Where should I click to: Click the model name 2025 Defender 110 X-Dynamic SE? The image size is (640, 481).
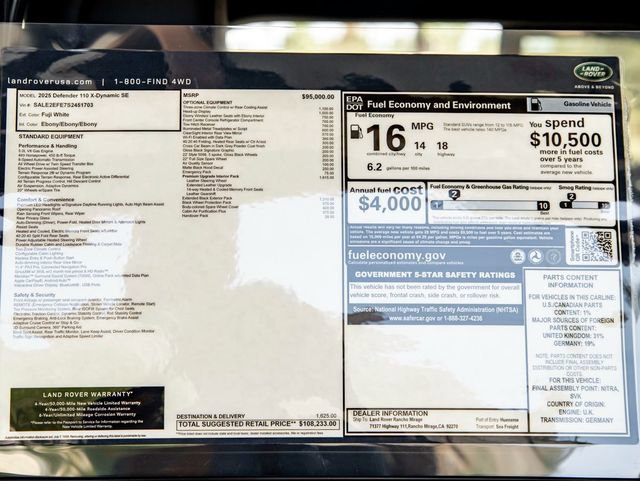pyautogui.click(x=83, y=95)
